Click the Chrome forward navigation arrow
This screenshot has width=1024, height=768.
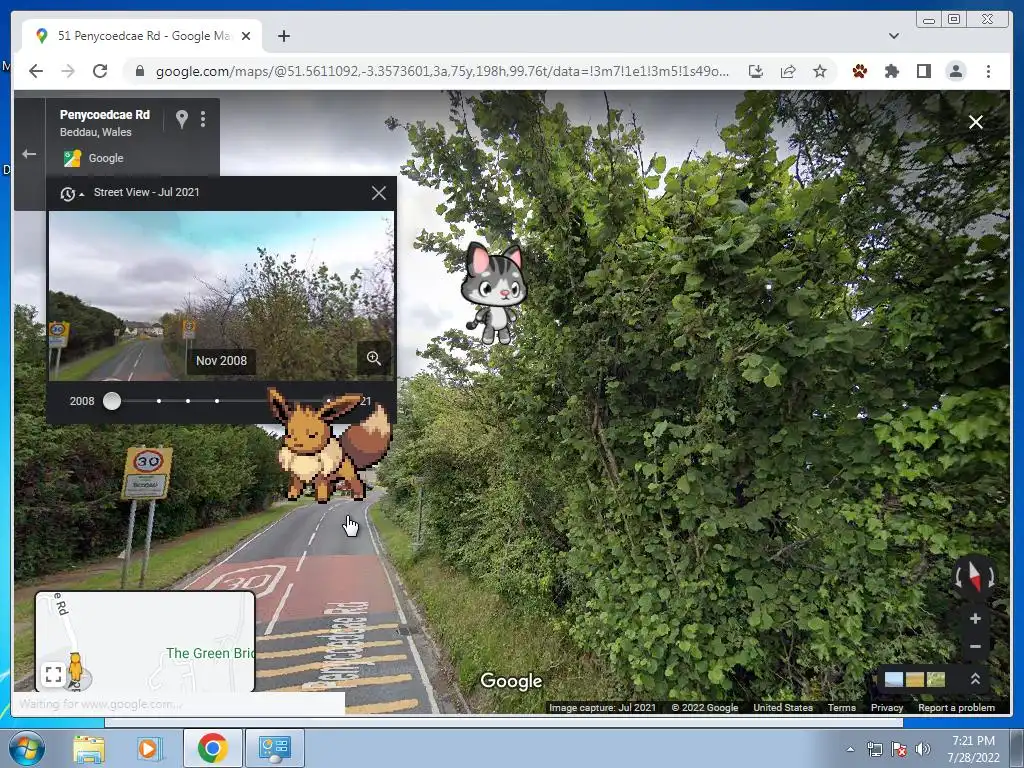(68, 71)
